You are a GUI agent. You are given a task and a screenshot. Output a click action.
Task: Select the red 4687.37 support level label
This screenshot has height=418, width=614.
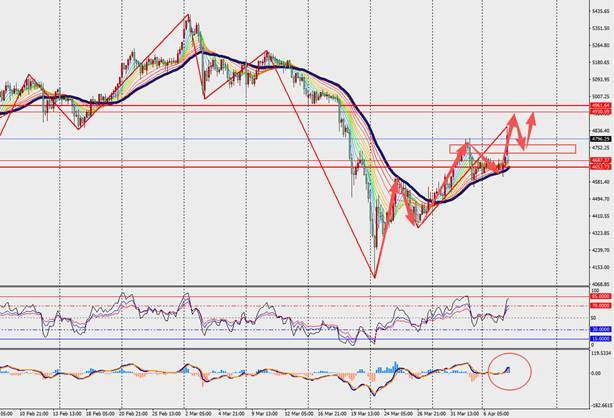point(599,161)
